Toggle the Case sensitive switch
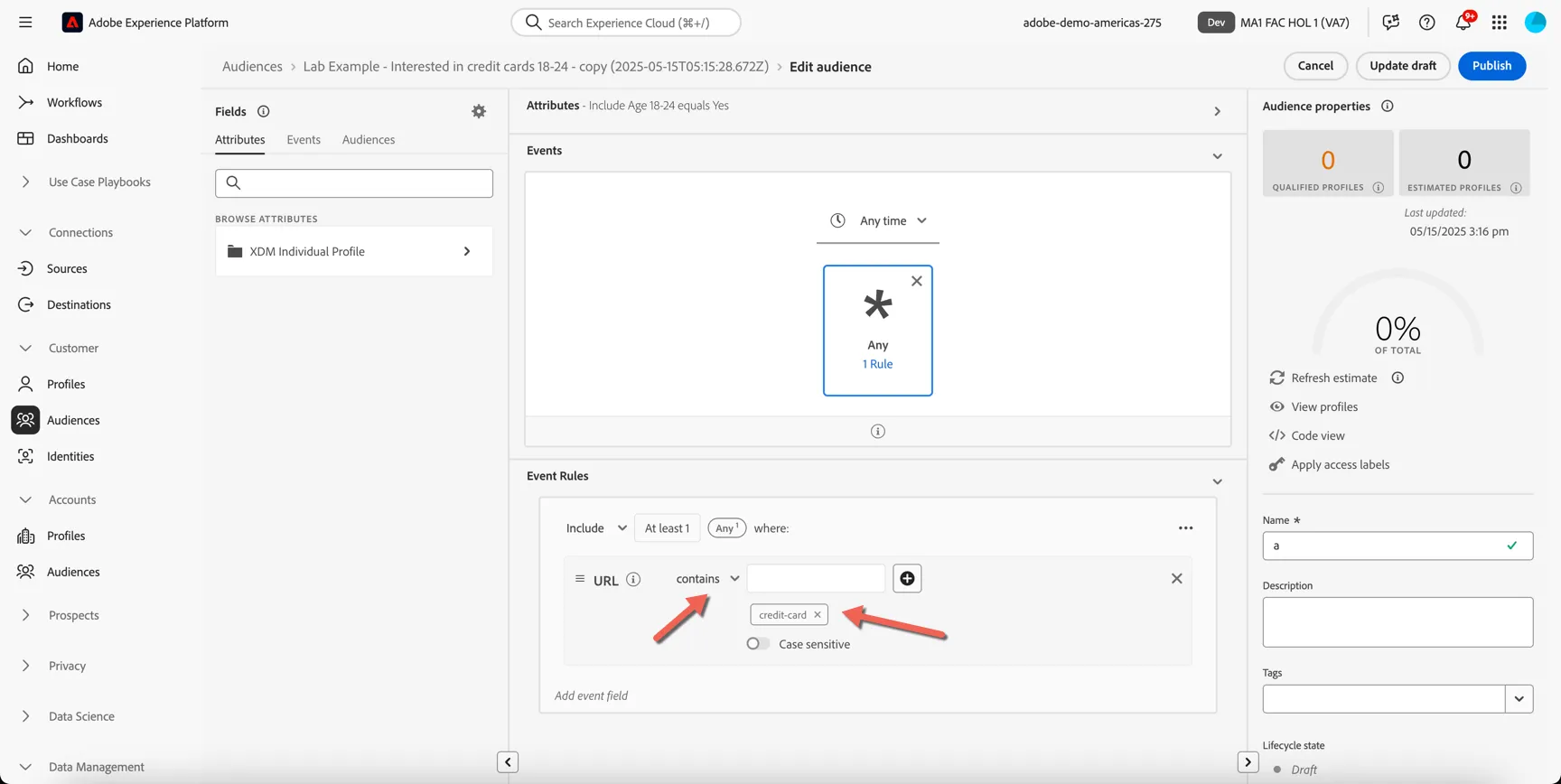Viewport: 1561px width, 784px height. click(x=758, y=644)
